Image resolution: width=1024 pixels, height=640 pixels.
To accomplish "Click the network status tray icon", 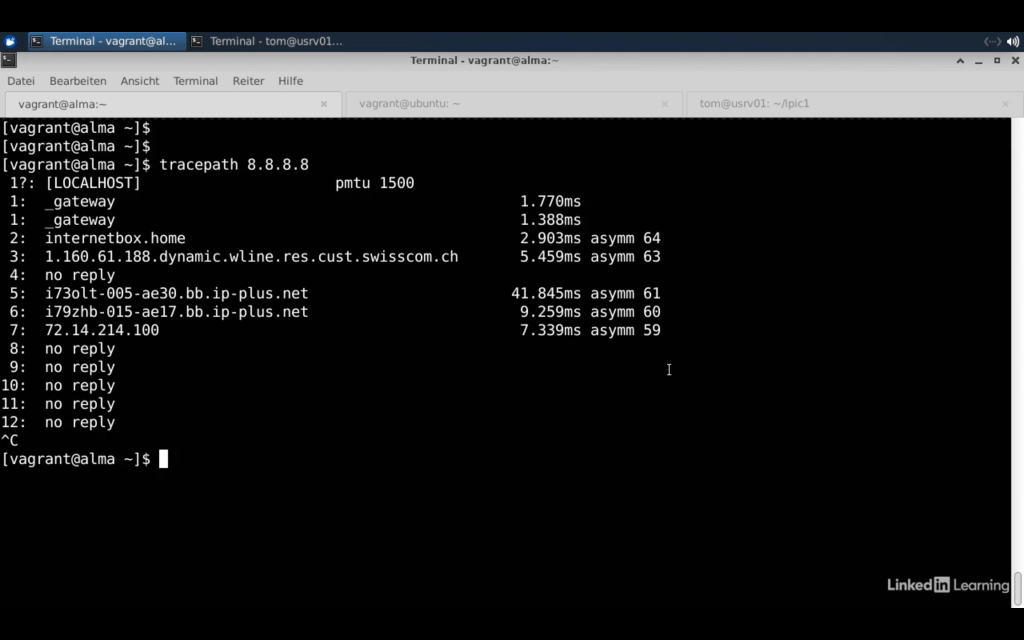I will pos(992,41).
